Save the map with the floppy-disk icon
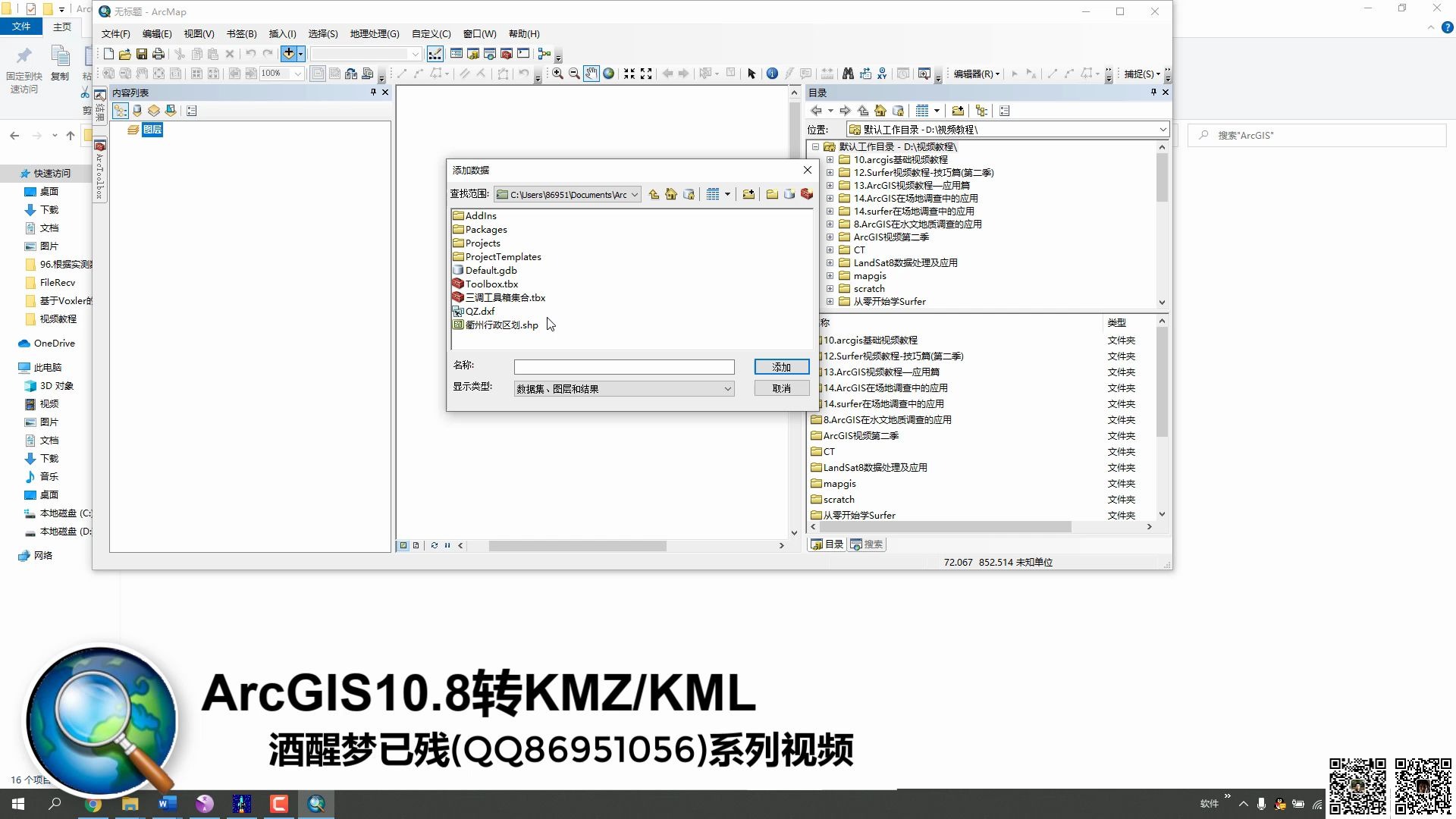 click(x=142, y=54)
